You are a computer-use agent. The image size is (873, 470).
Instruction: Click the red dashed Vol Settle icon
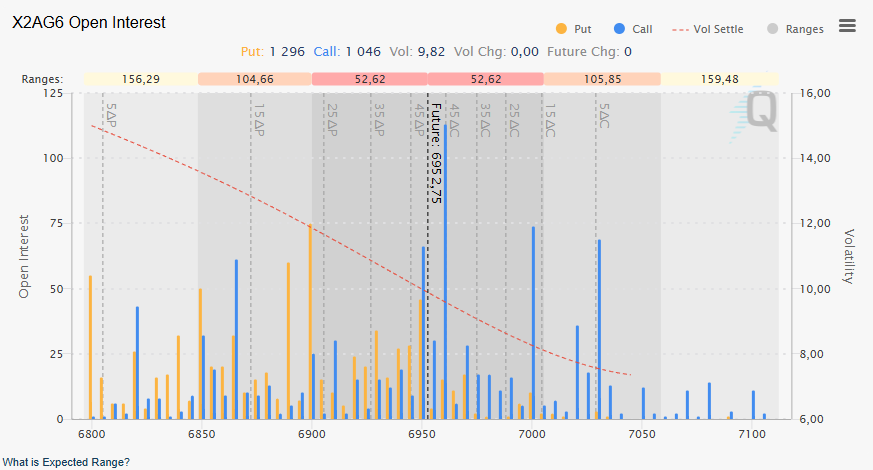click(678, 30)
